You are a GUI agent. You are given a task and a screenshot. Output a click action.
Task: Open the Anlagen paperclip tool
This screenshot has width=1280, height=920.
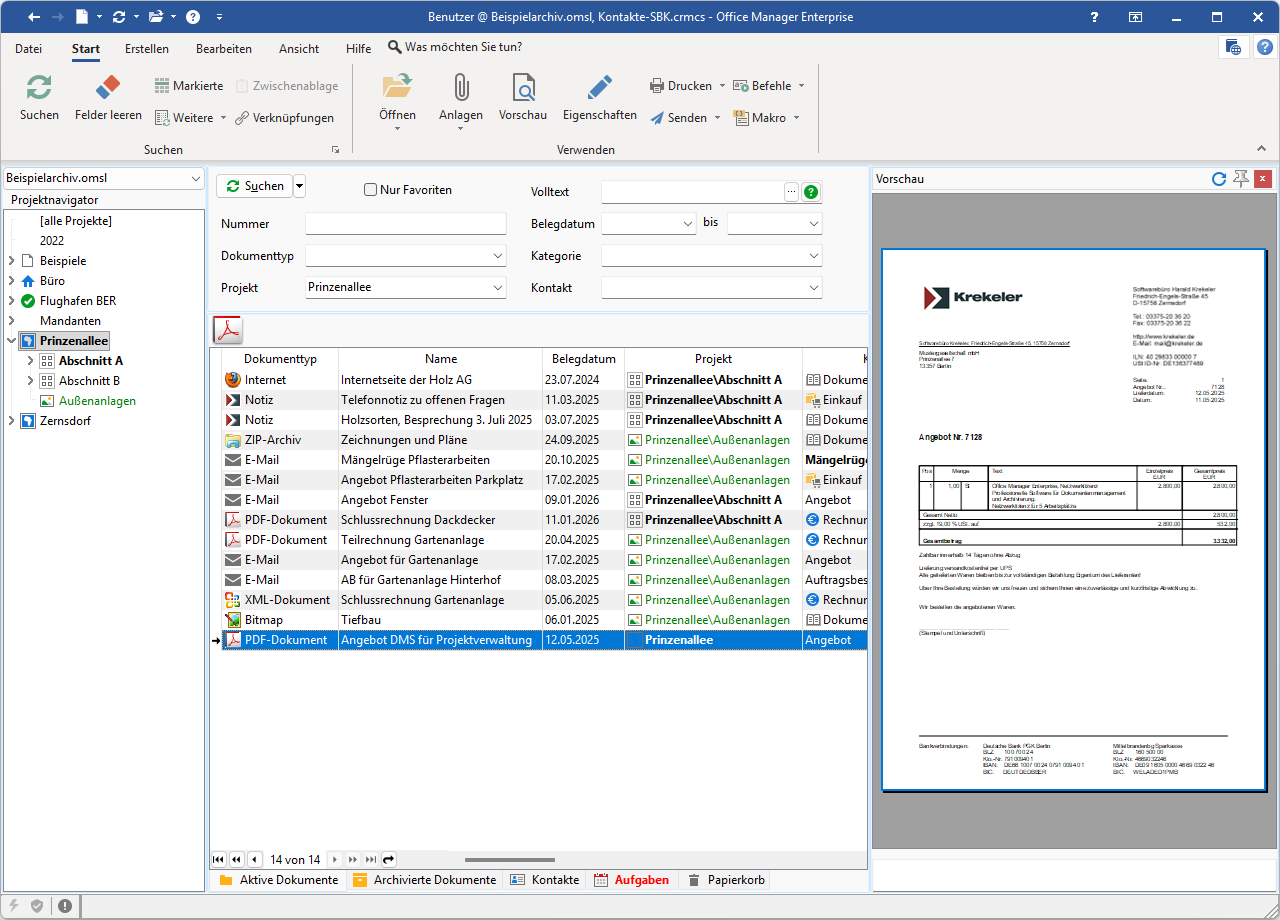[460, 88]
